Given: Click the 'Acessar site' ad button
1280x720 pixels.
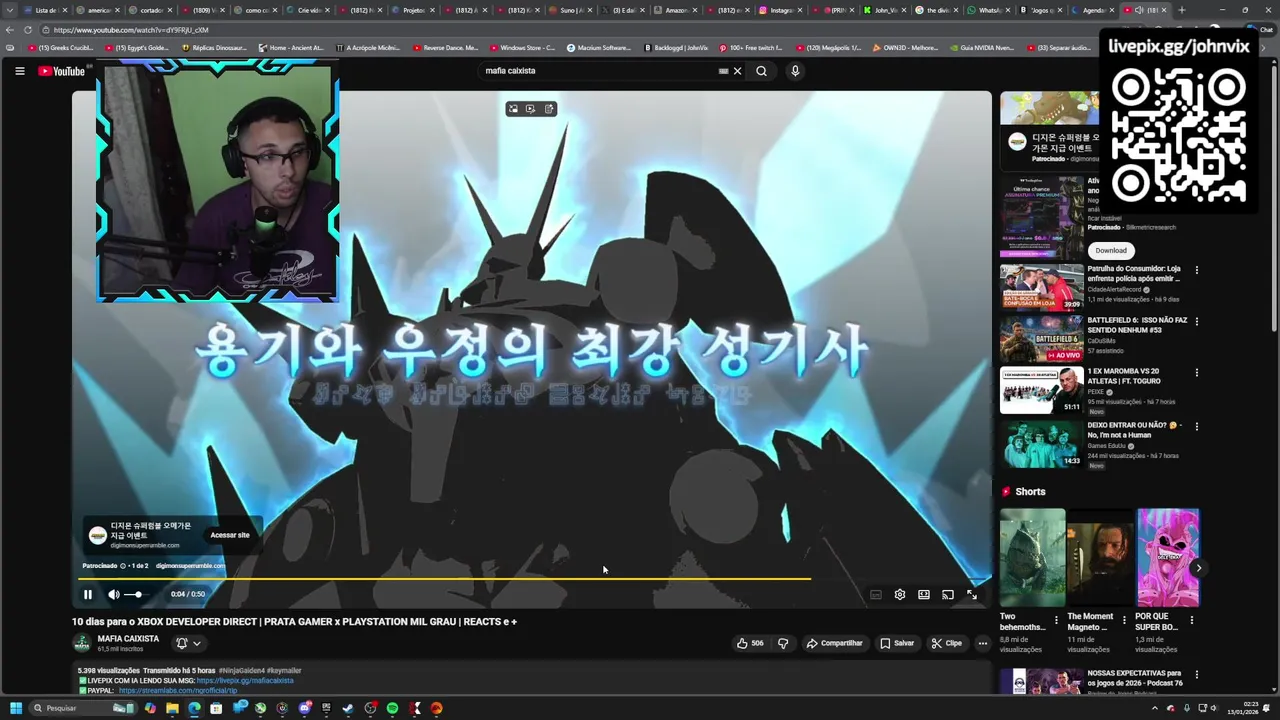Looking at the screenshot, I should coord(230,535).
